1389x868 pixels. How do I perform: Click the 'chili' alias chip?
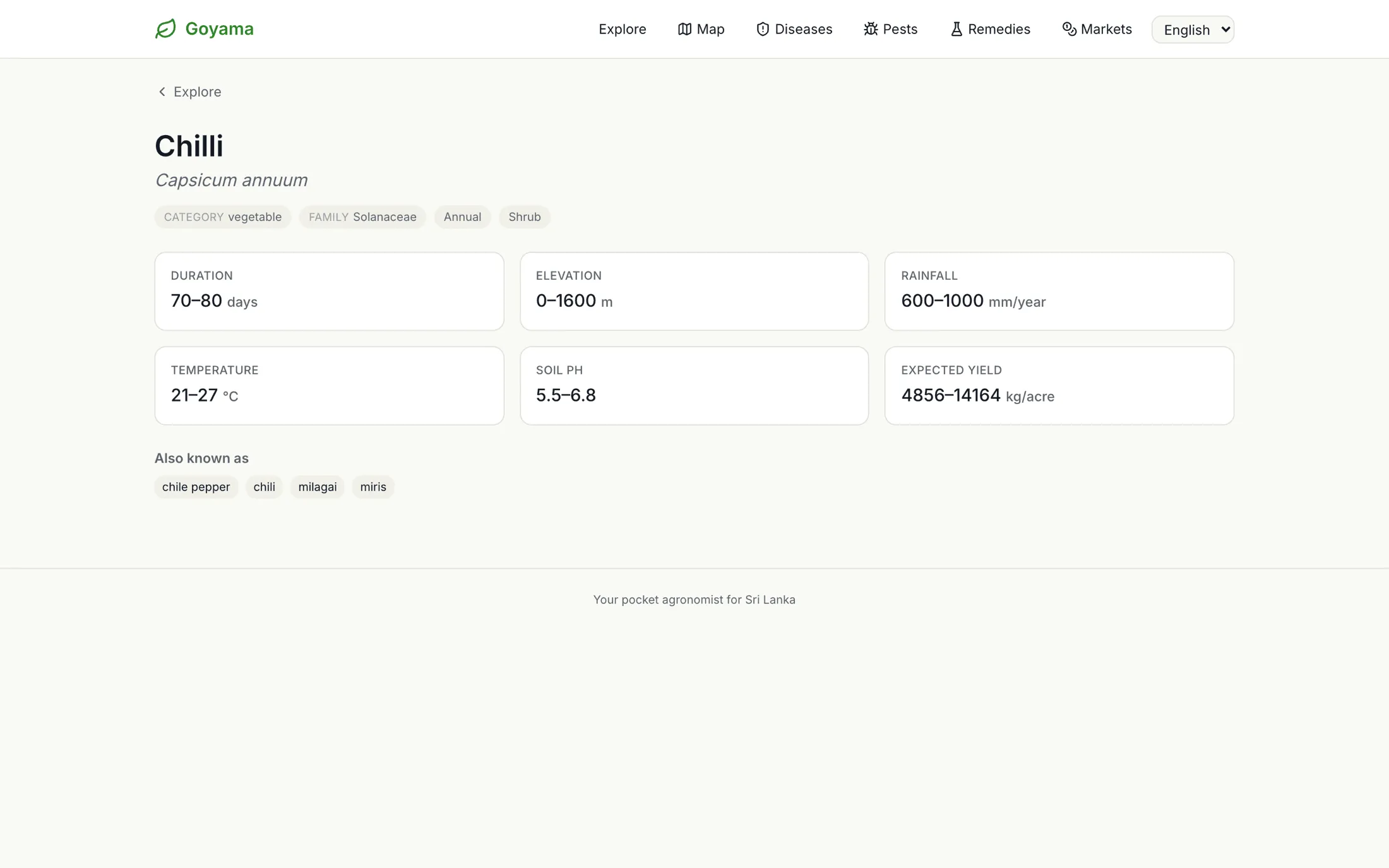tap(264, 487)
